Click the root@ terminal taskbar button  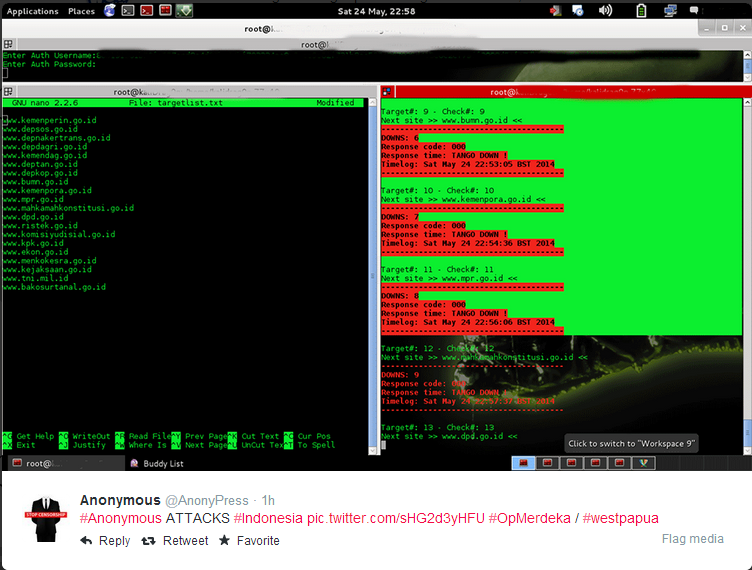[66, 463]
